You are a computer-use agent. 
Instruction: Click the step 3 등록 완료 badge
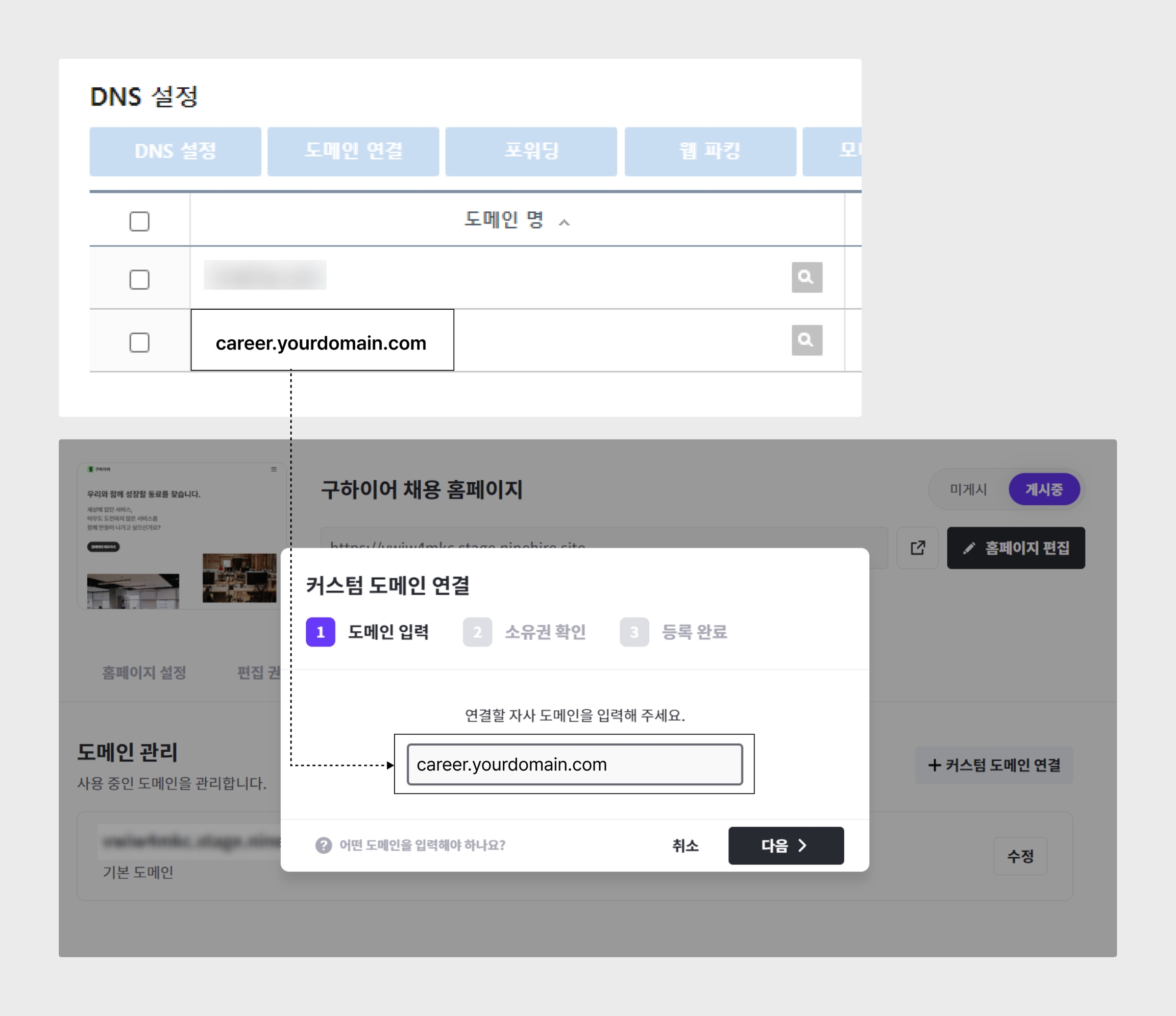tap(634, 632)
